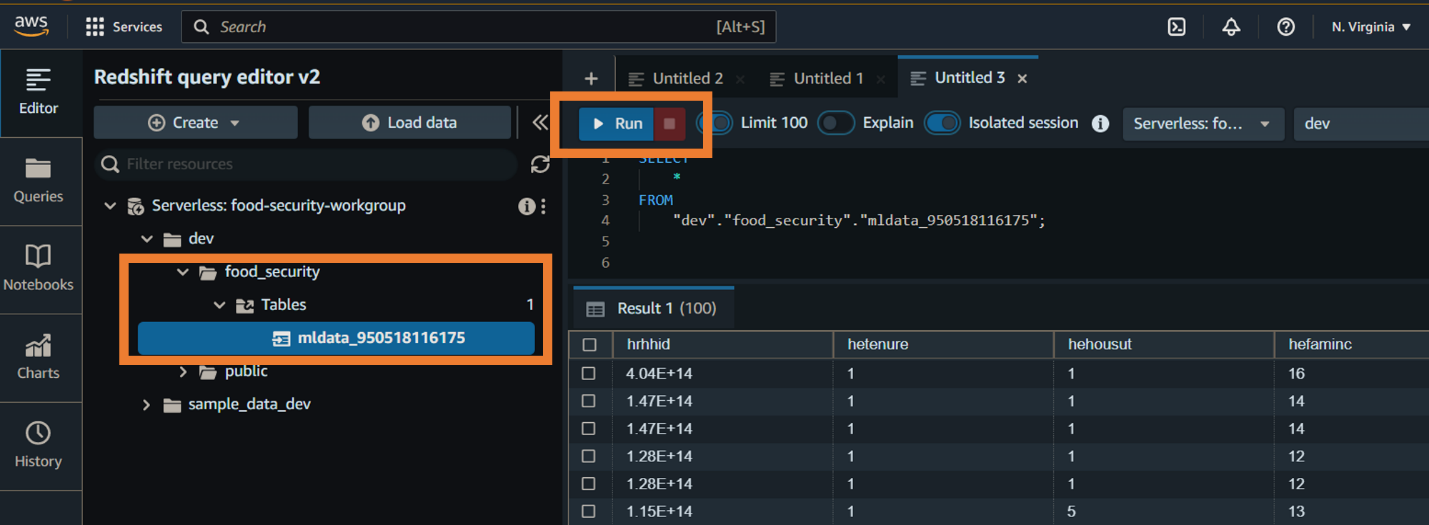The height and width of the screenshot is (525, 1429).
Task: Run the query
Action: tap(617, 124)
